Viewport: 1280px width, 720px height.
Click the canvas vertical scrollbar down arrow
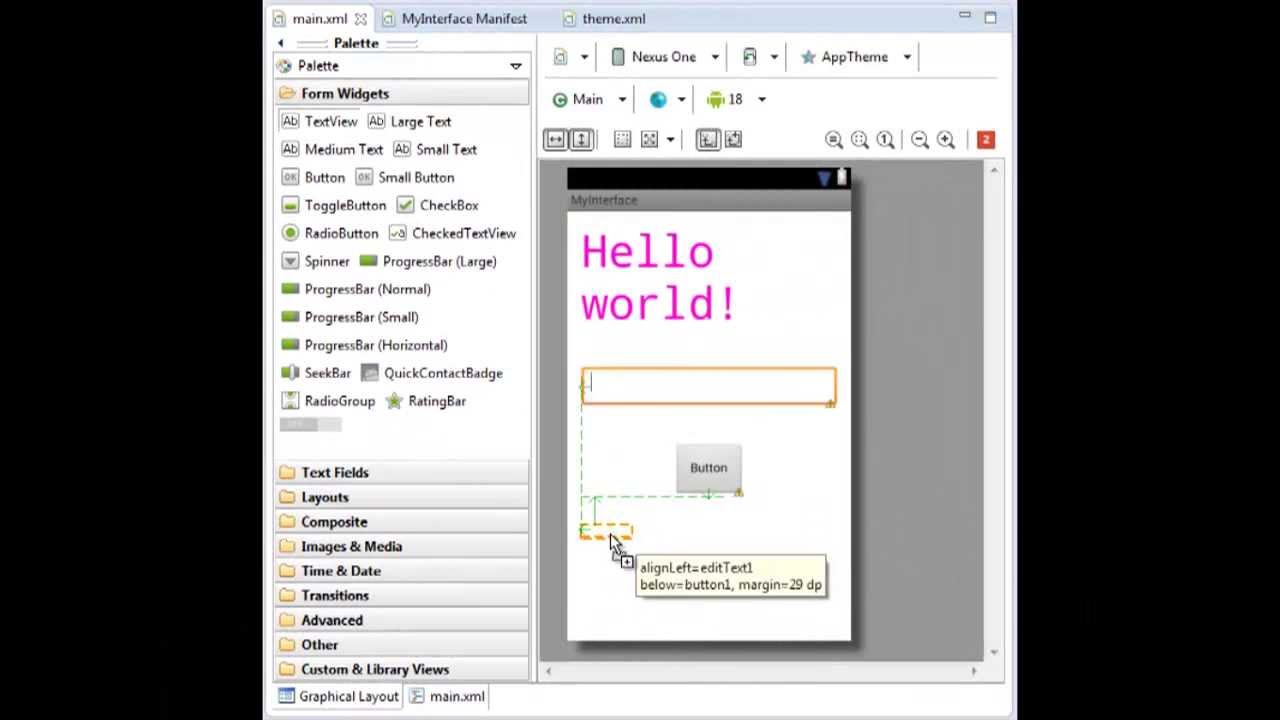coord(993,652)
